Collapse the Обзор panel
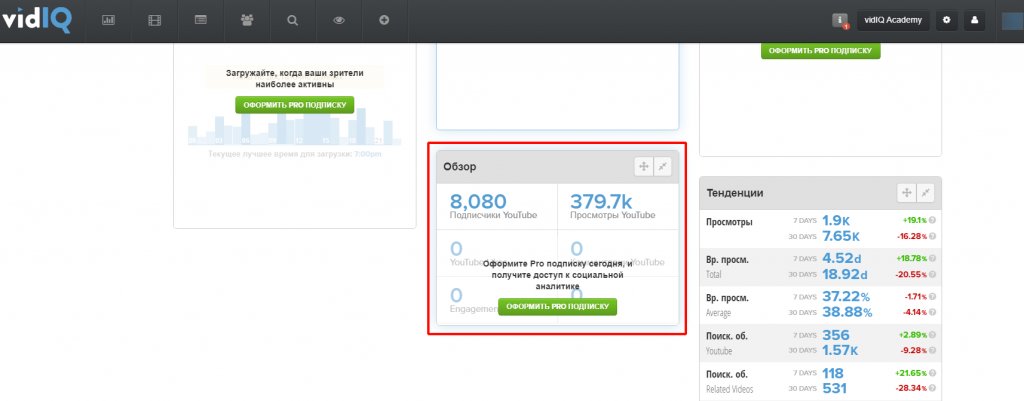1024x401 pixels. [662, 167]
